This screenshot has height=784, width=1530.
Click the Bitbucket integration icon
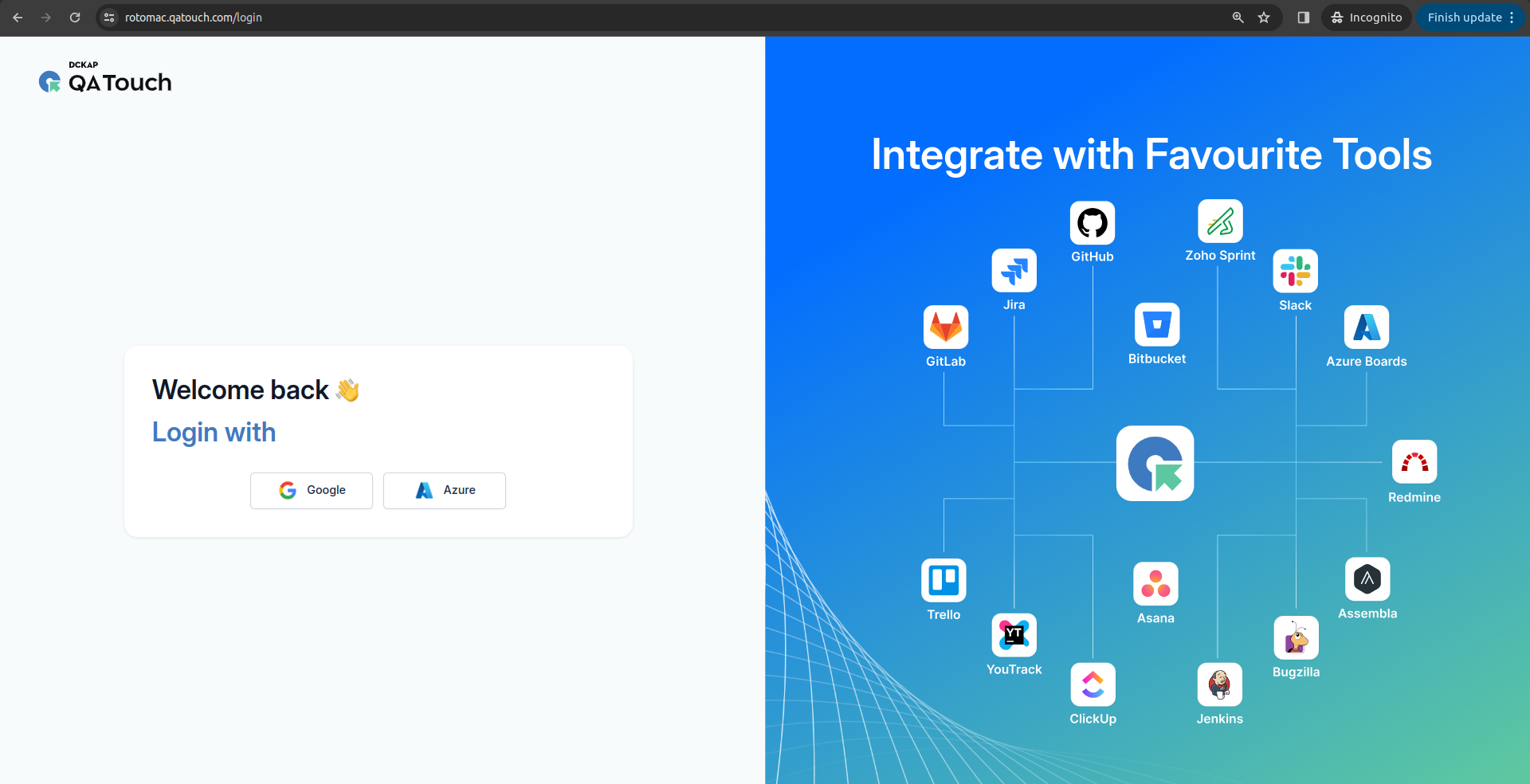click(1157, 325)
